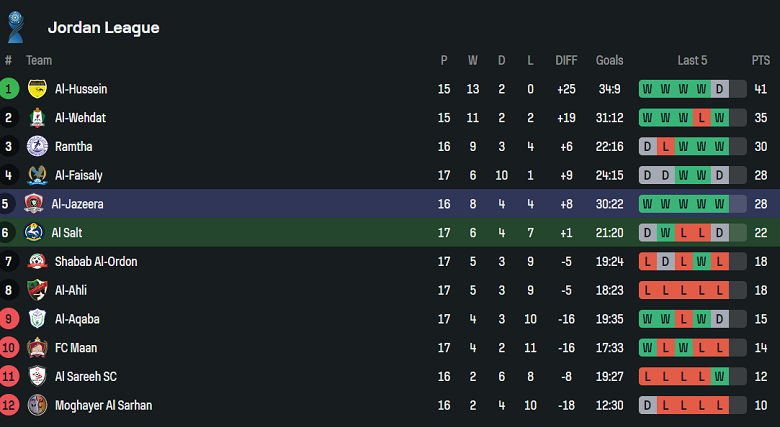Click the Last 5 column header
Viewport: 780px width, 427px height.
point(692,61)
